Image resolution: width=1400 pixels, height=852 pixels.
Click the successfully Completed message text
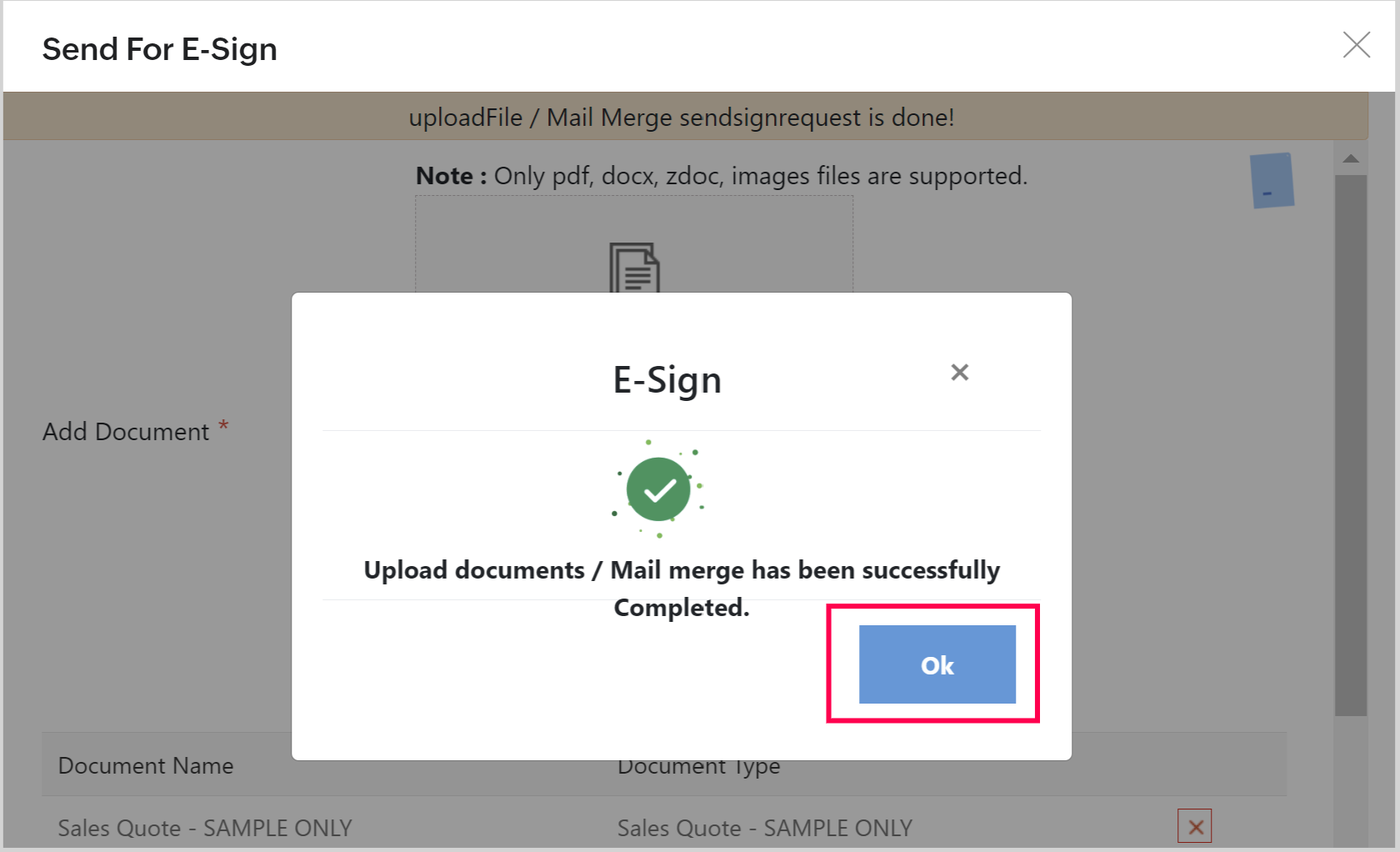[x=682, y=588]
